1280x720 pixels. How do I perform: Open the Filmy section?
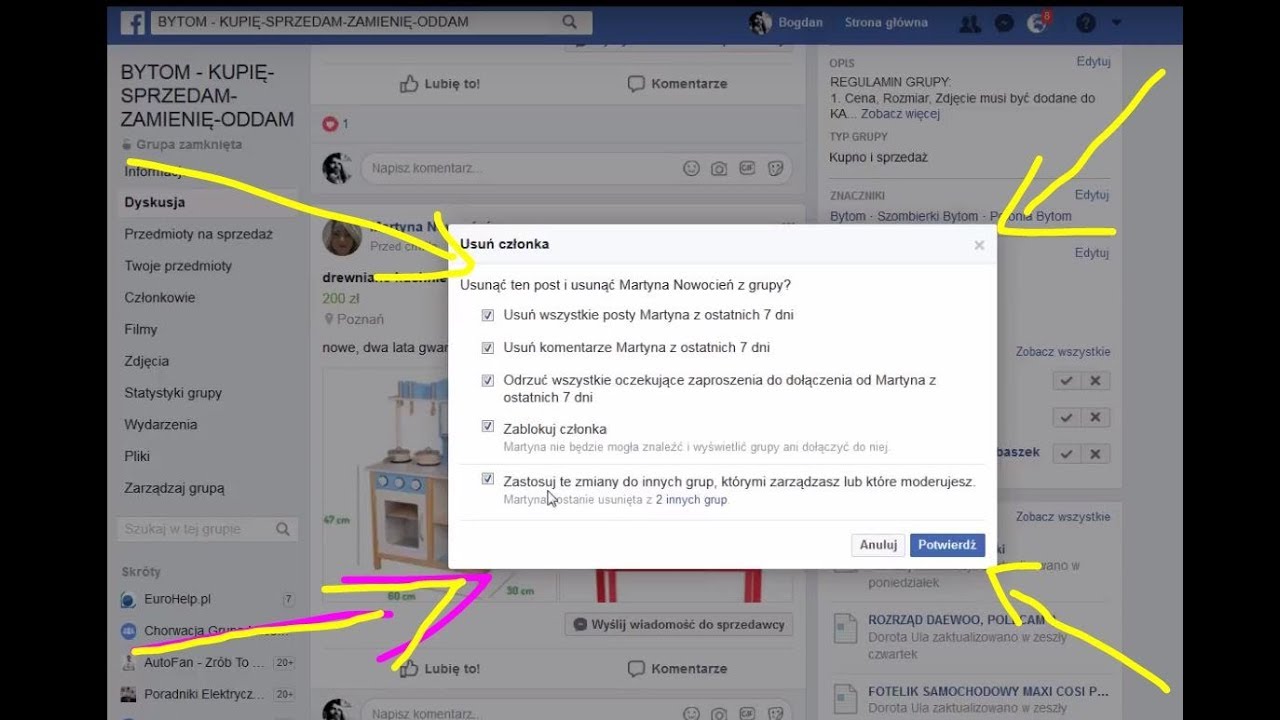click(141, 329)
